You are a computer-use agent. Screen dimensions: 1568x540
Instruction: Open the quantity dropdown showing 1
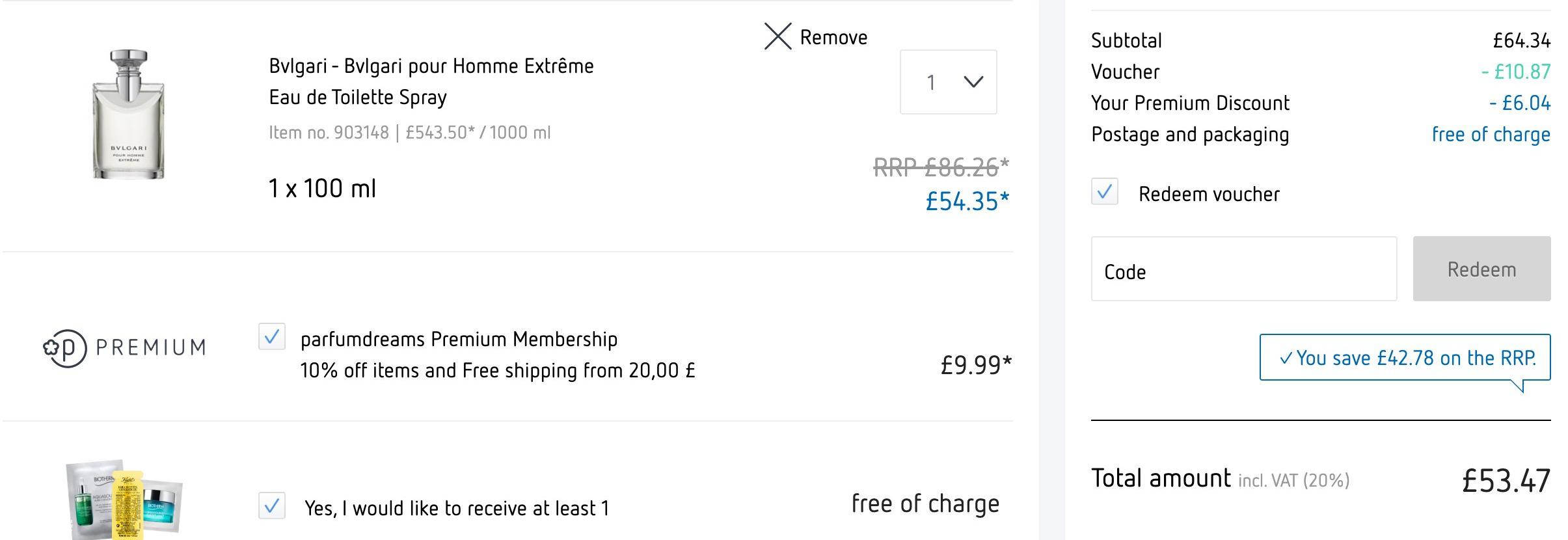(x=948, y=82)
